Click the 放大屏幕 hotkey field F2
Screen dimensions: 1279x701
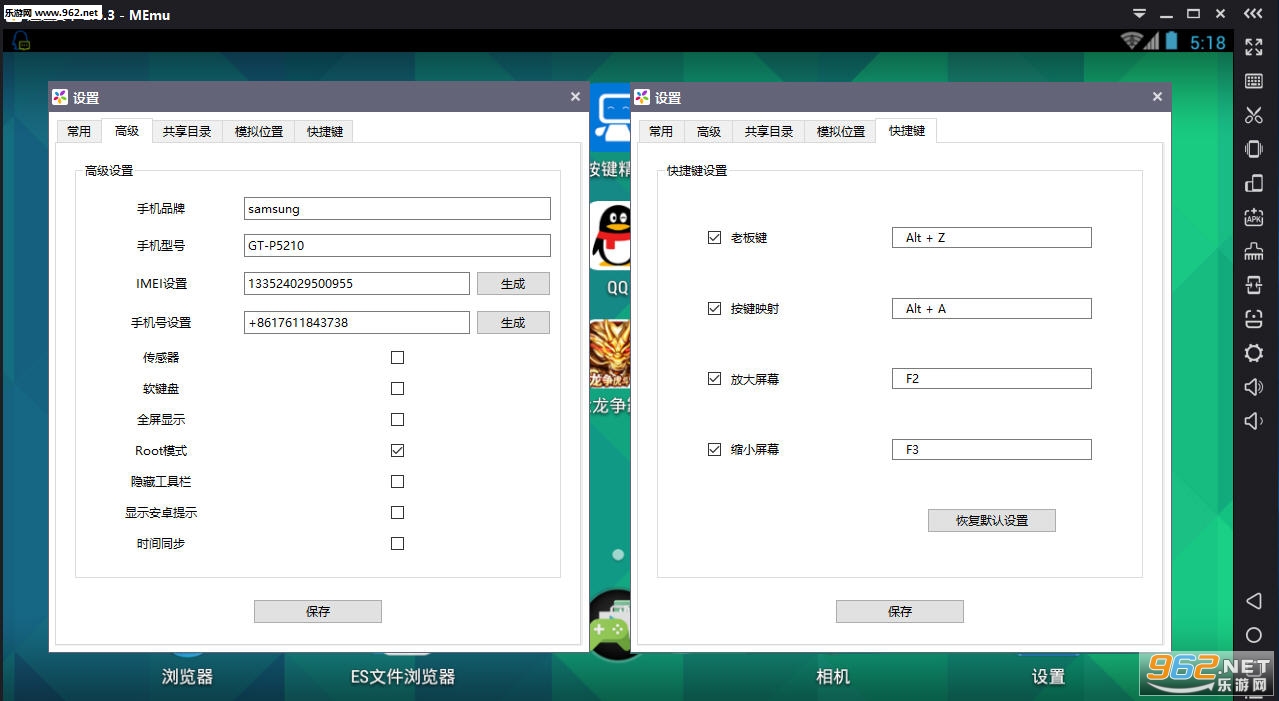click(x=992, y=378)
